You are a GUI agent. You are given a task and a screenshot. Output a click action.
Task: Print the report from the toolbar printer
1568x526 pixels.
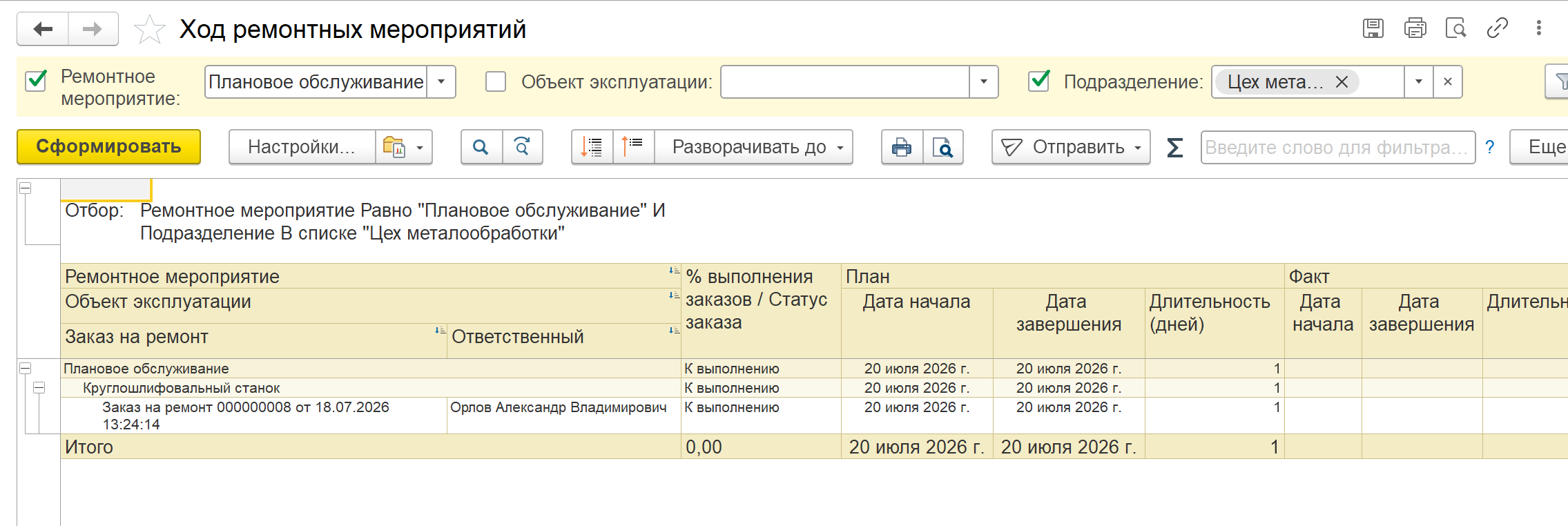(902, 147)
